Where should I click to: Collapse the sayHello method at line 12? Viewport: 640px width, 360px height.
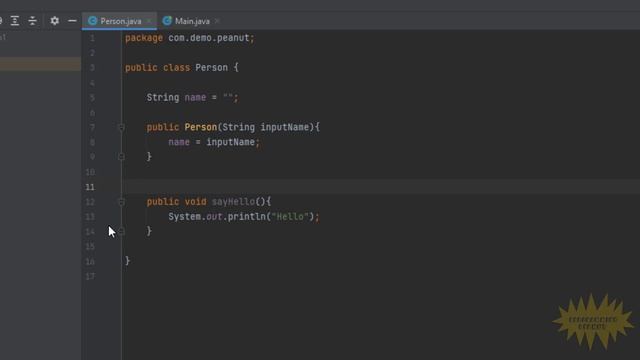pyautogui.click(x=121, y=202)
